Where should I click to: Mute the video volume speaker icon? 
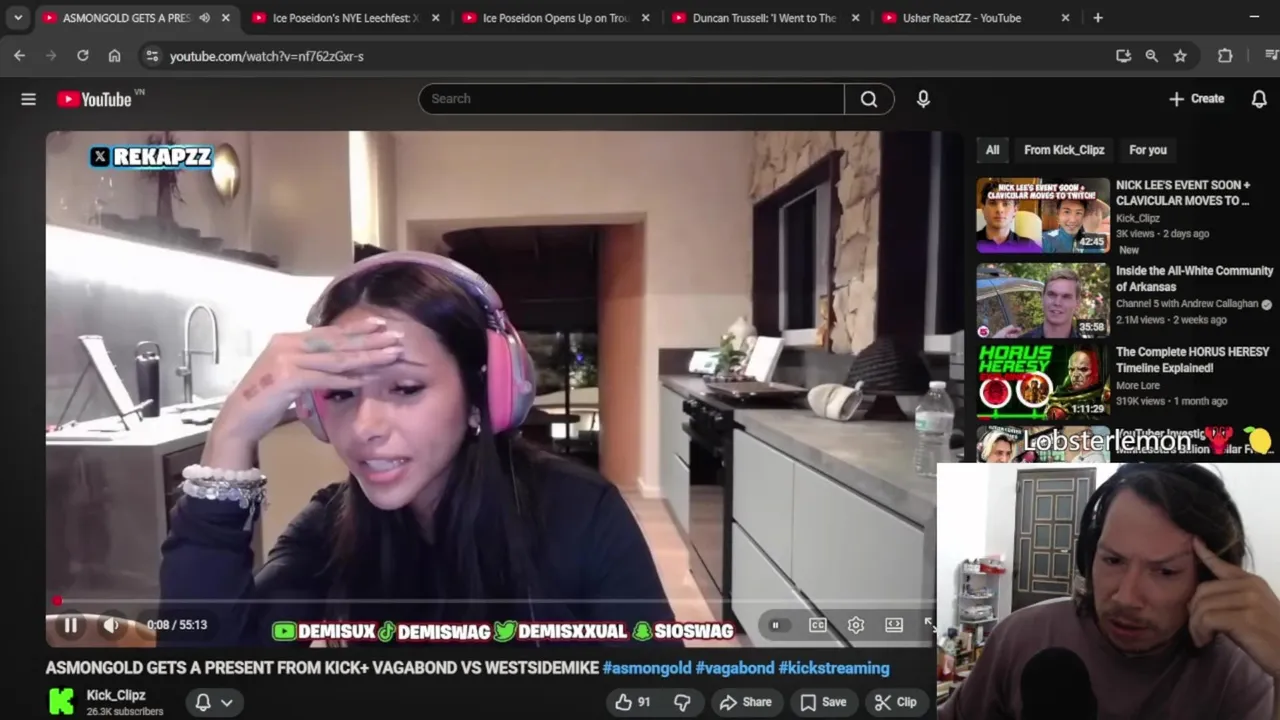point(111,625)
